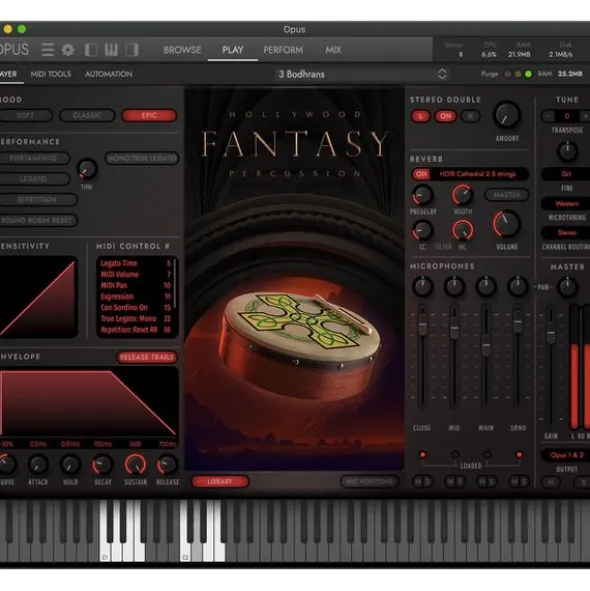Click Mono True Legato button
590x591 pixels.
click(x=142, y=158)
